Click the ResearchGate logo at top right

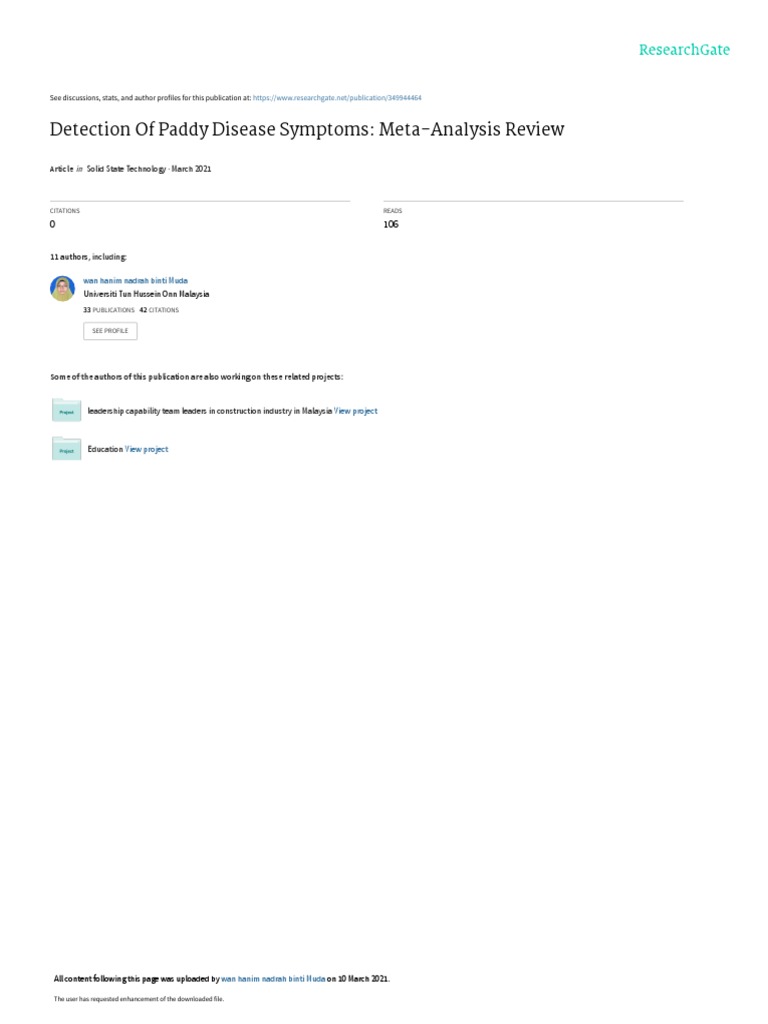(x=684, y=50)
